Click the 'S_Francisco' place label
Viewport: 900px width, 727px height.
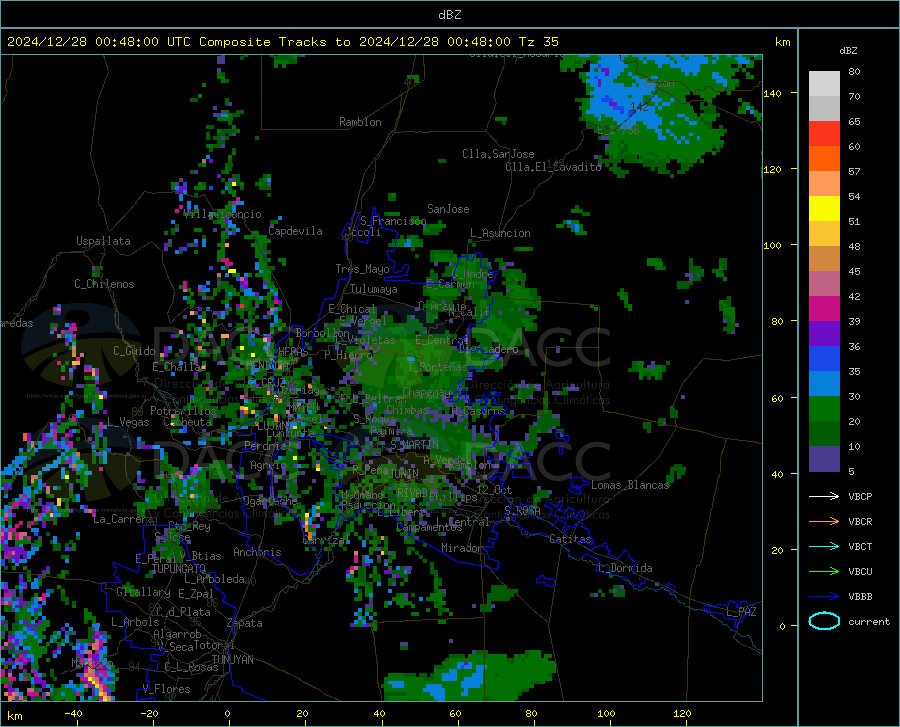tap(393, 221)
